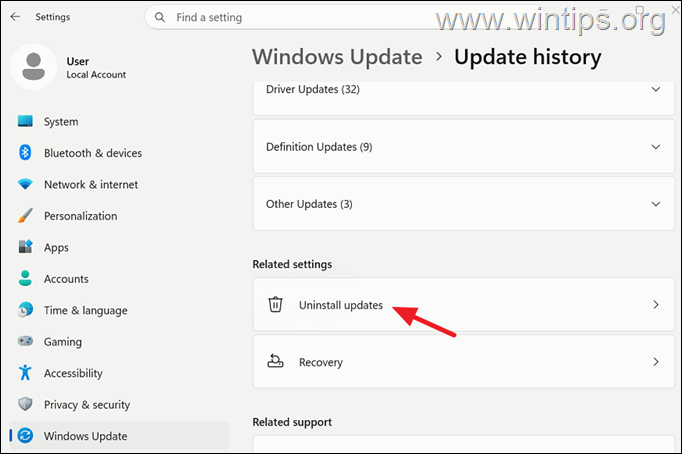Click the Network wifi icon
The height and width of the screenshot is (454, 682).
tap(25, 184)
